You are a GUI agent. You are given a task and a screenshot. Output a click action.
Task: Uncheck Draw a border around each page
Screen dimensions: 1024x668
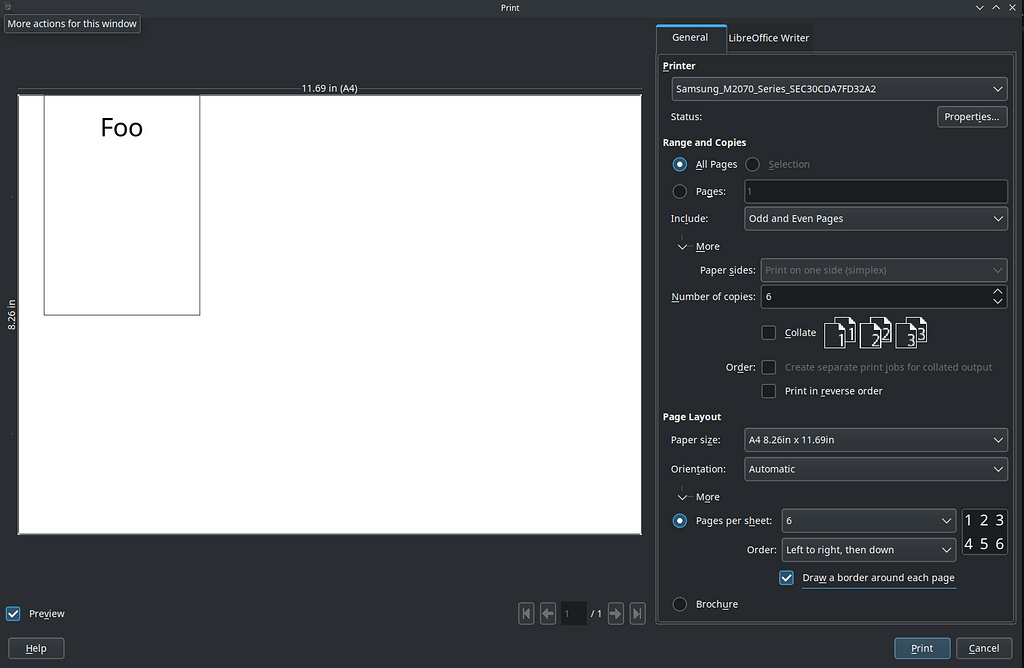(788, 578)
